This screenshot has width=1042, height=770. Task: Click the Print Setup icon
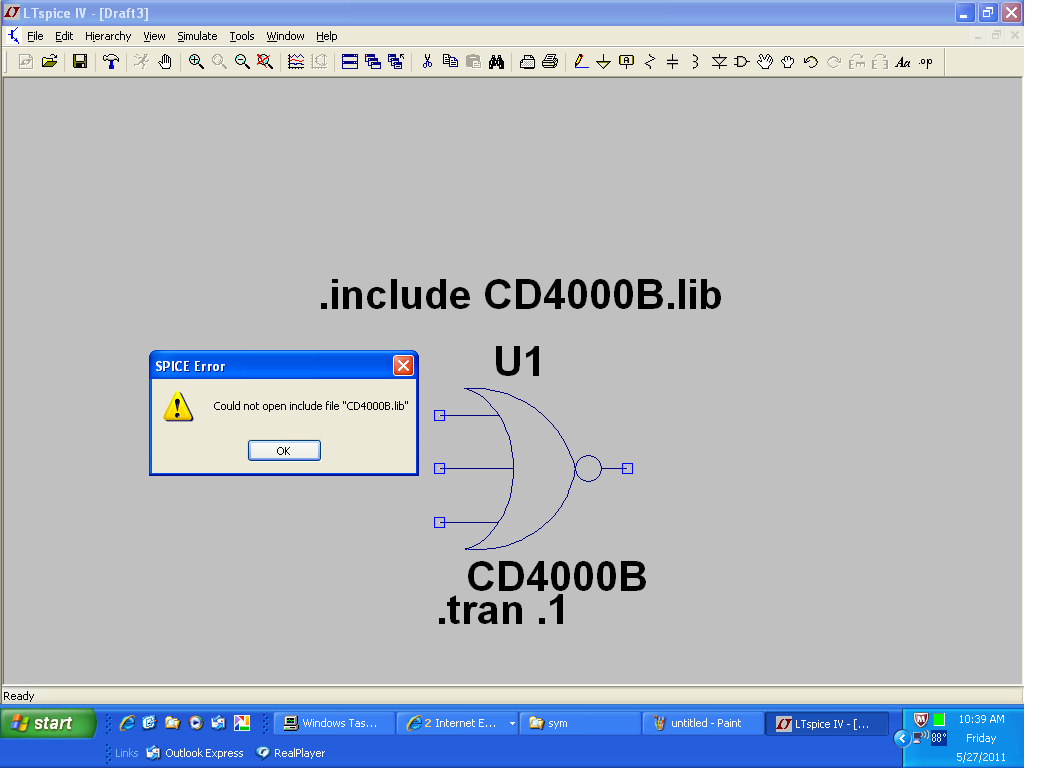[527, 62]
